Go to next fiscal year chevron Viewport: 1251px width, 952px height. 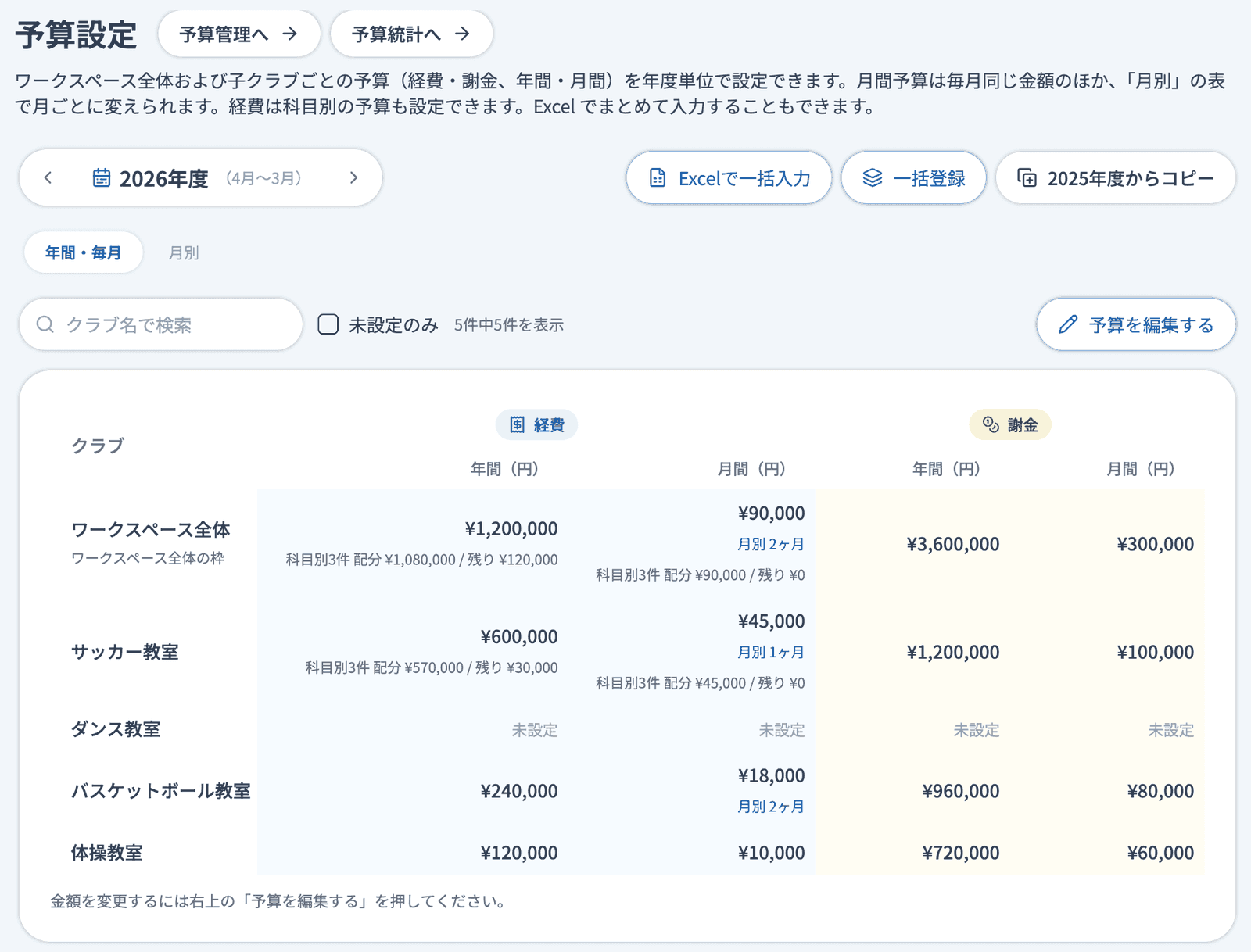353,178
